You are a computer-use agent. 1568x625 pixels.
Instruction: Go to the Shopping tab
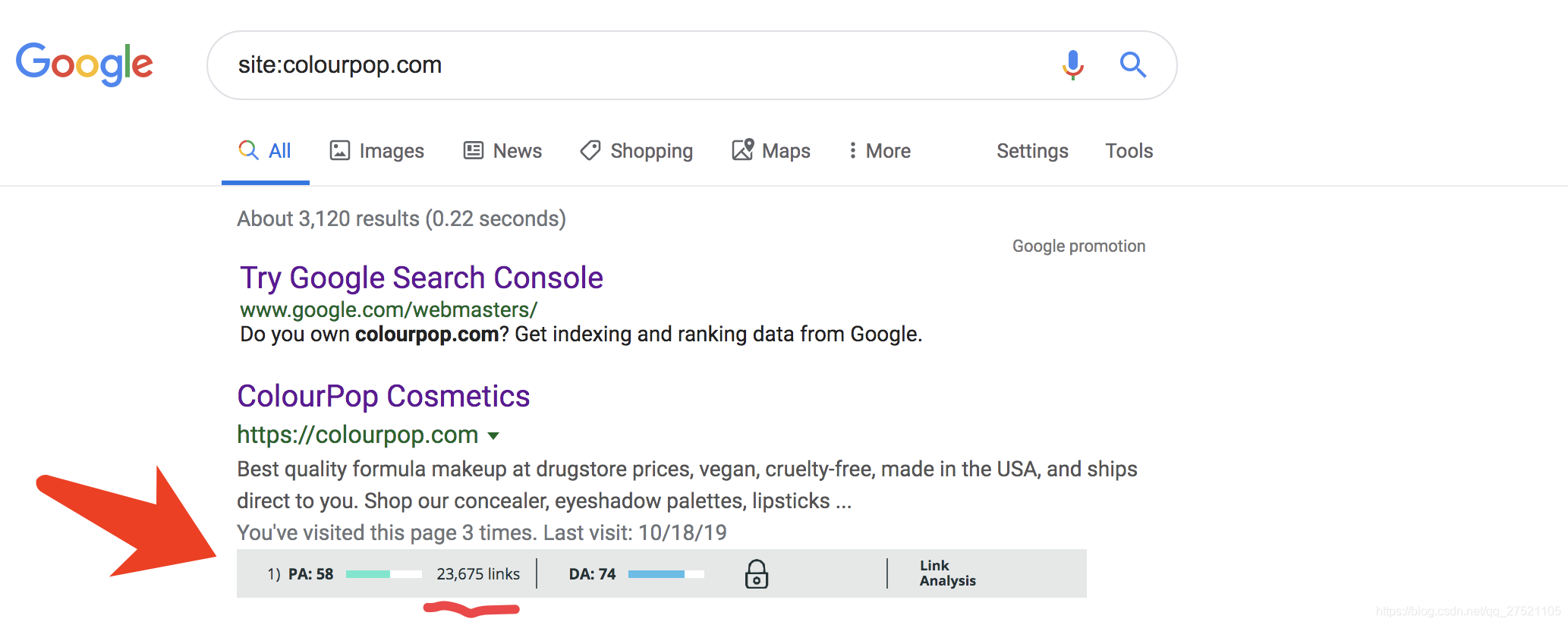click(x=636, y=151)
